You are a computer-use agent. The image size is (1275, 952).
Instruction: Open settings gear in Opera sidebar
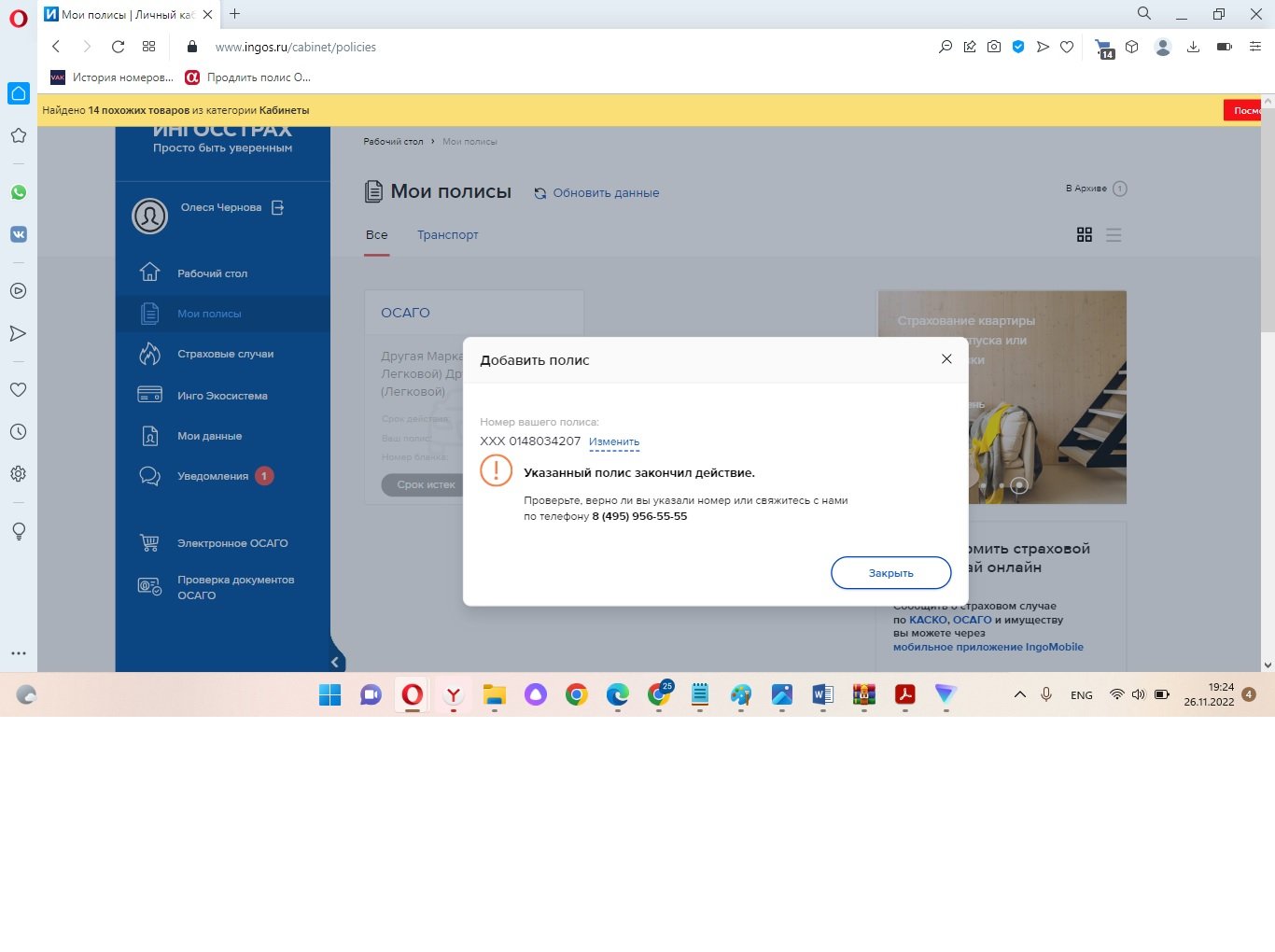18,474
